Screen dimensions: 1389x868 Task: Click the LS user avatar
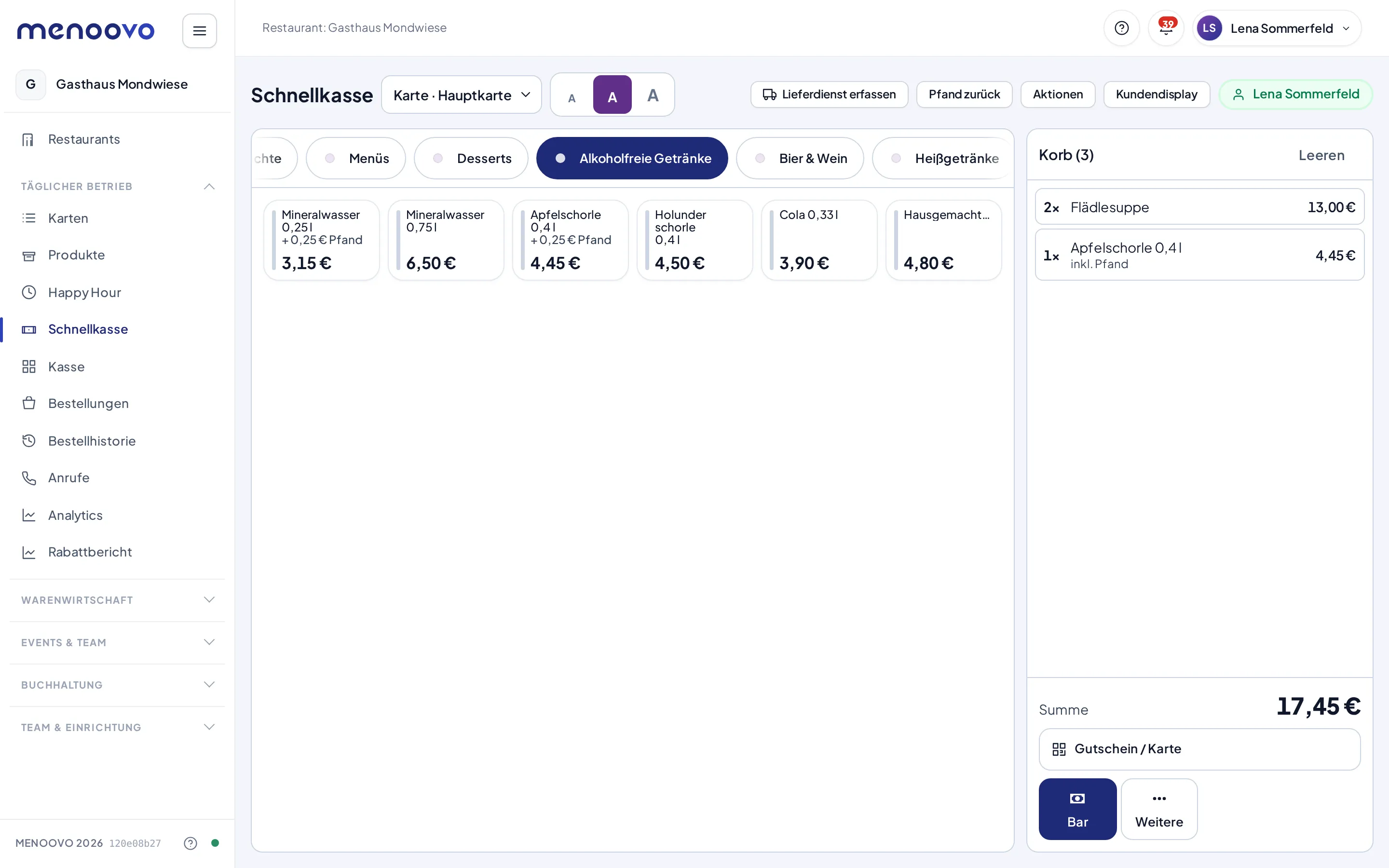coord(1209,28)
